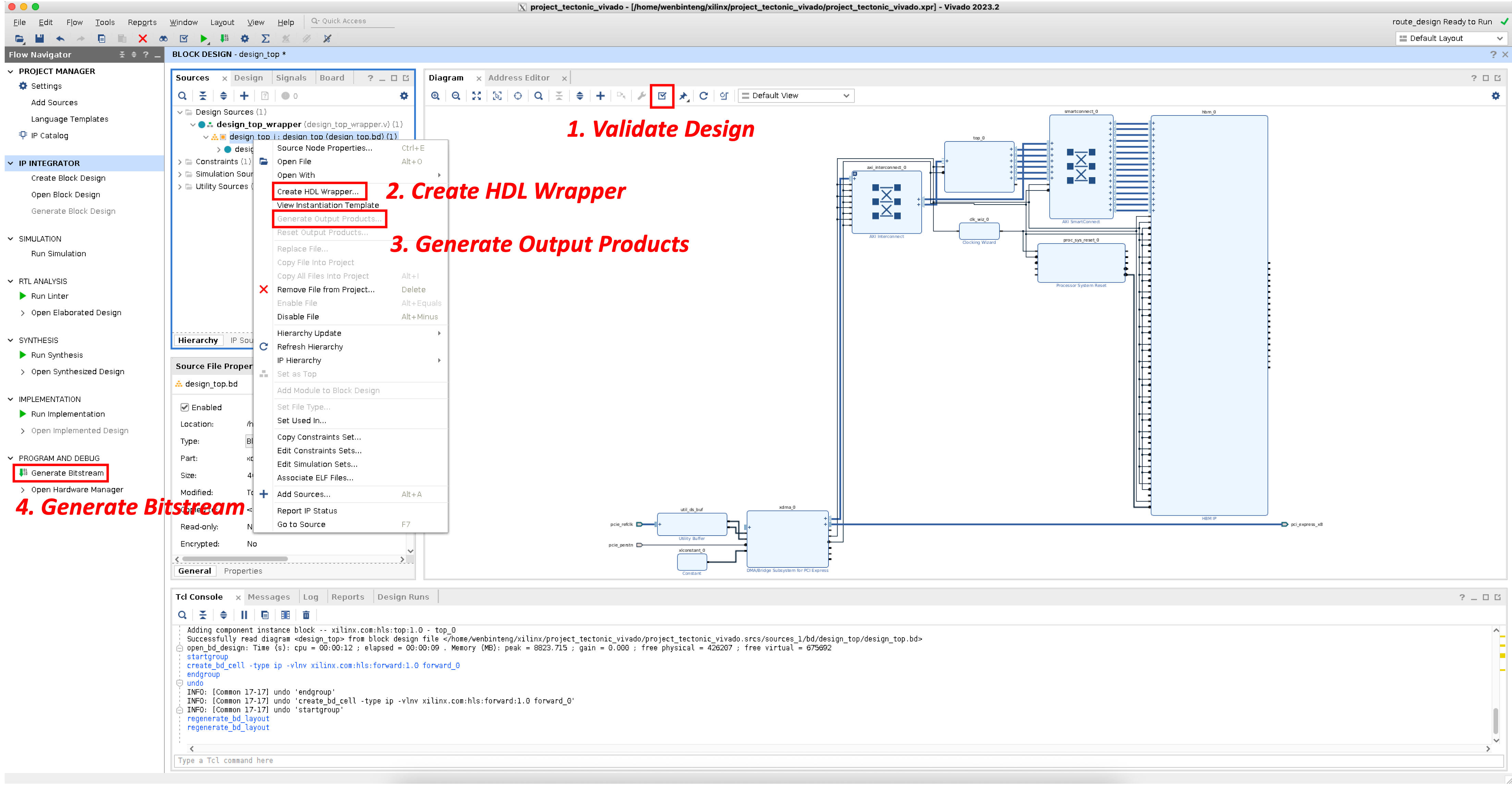Toggle the Enabled checkbox for design_top.bd
1512x785 pixels.
pos(184,407)
